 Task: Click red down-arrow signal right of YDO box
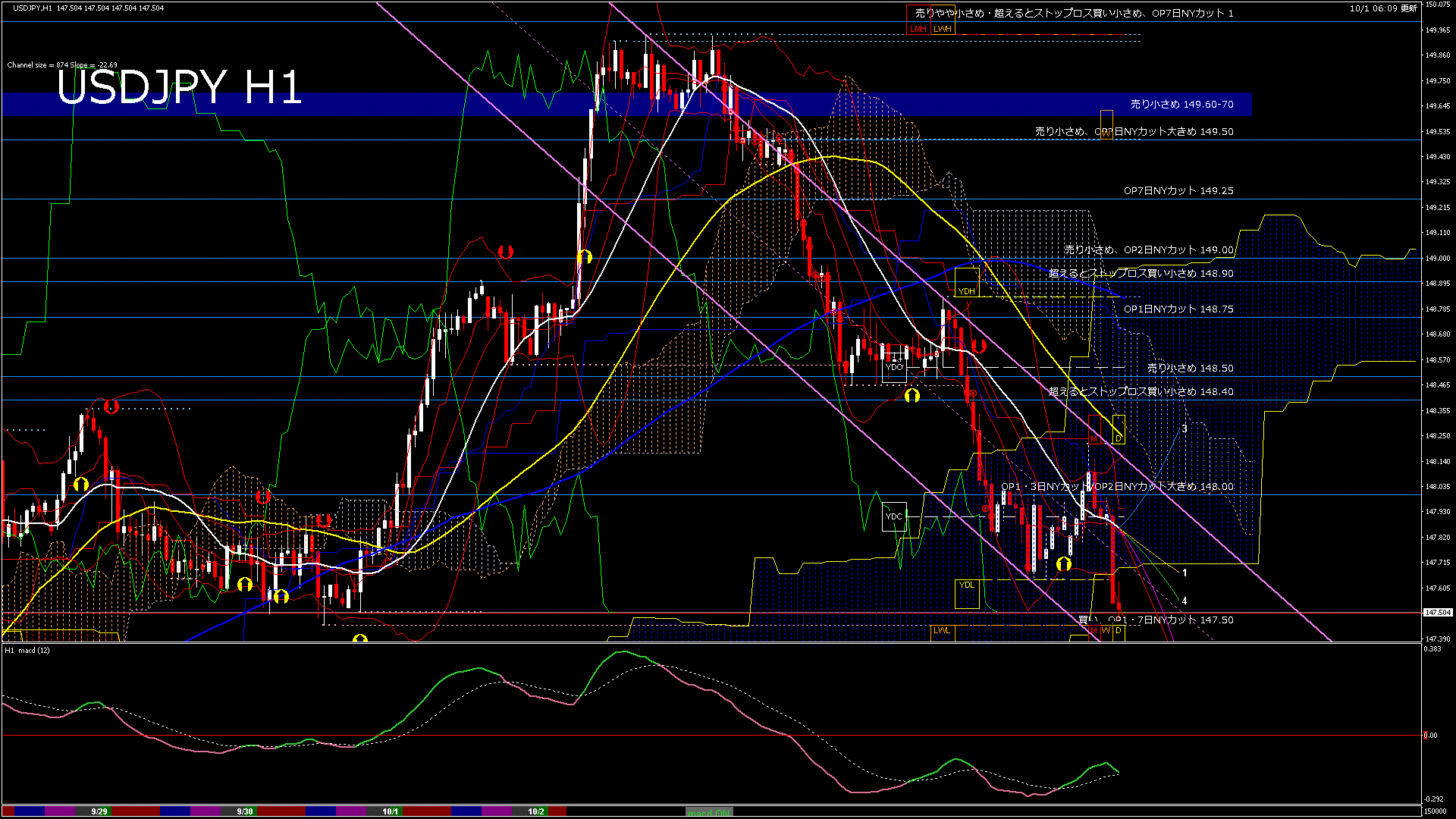pyautogui.click(x=978, y=346)
